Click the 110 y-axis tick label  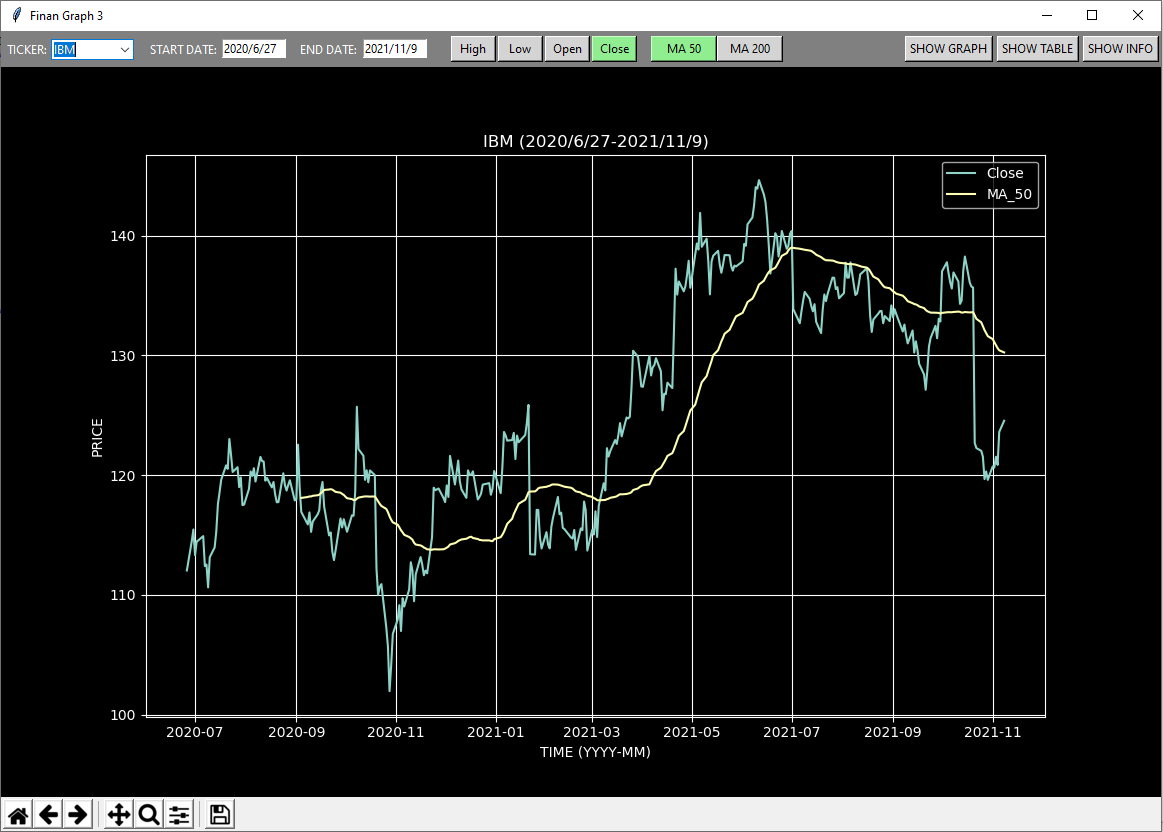(123, 595)
